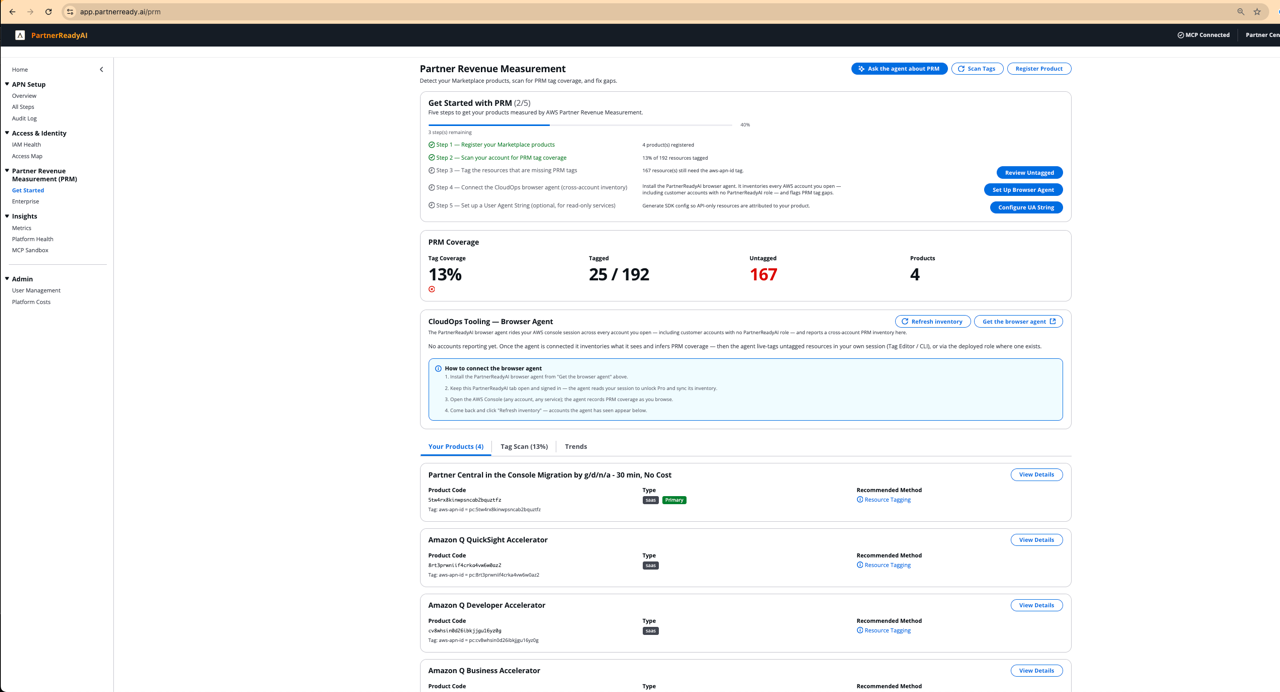
Task: Open User Management under Admin
Action: tap(36, 291)
